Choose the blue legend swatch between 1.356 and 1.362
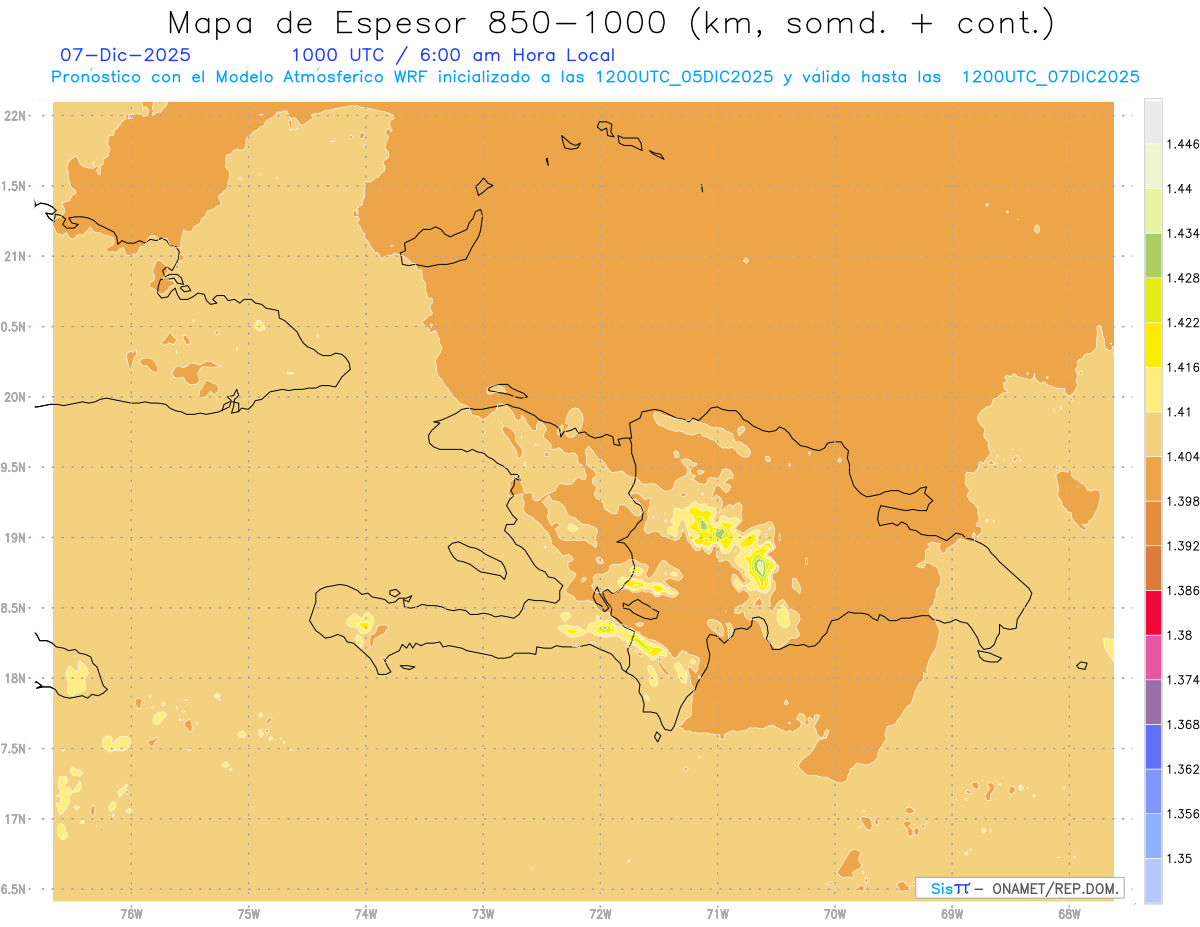 (x=1153, y=791)
